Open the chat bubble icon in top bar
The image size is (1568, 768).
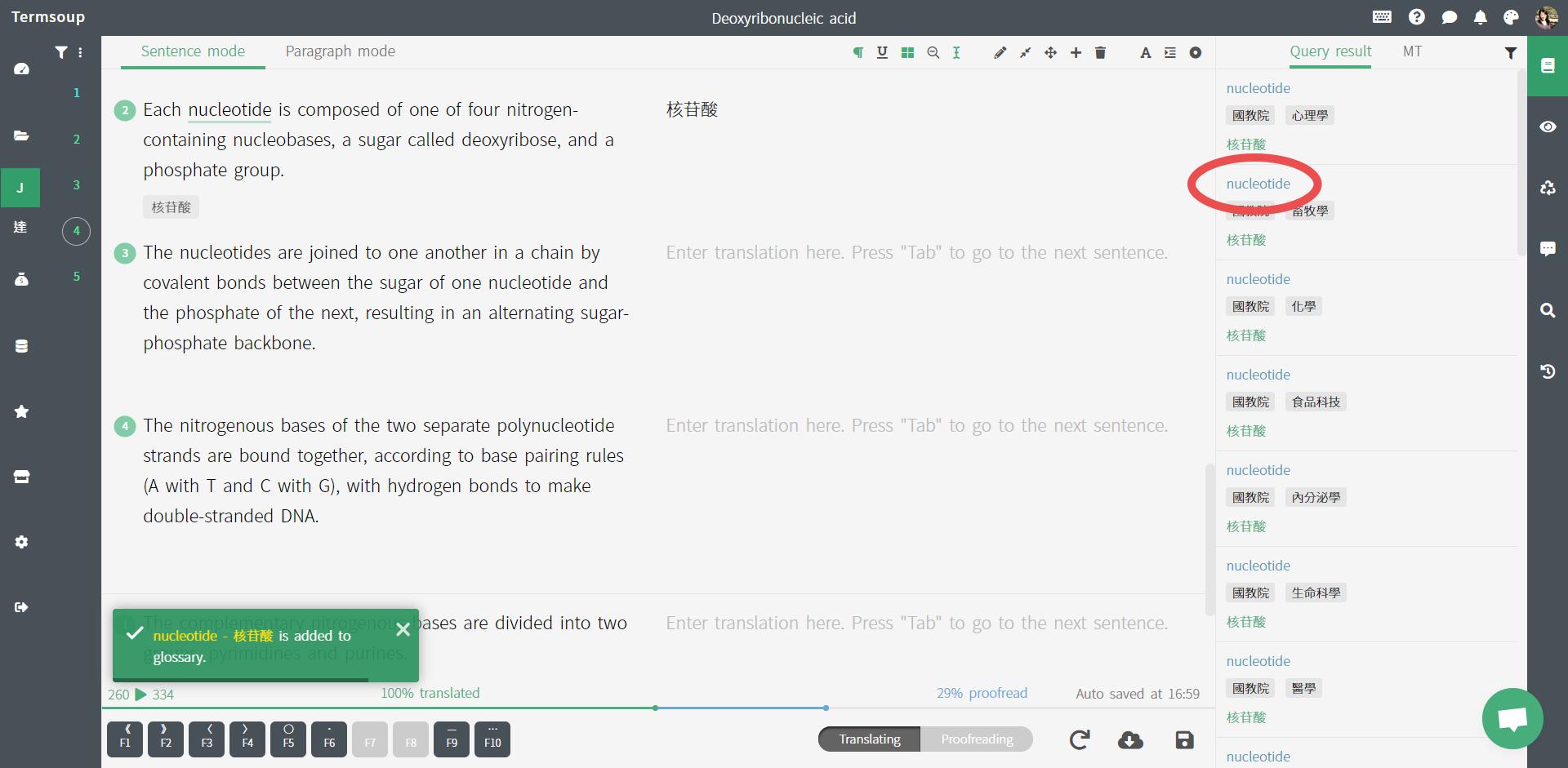[x=1450, y=17]
